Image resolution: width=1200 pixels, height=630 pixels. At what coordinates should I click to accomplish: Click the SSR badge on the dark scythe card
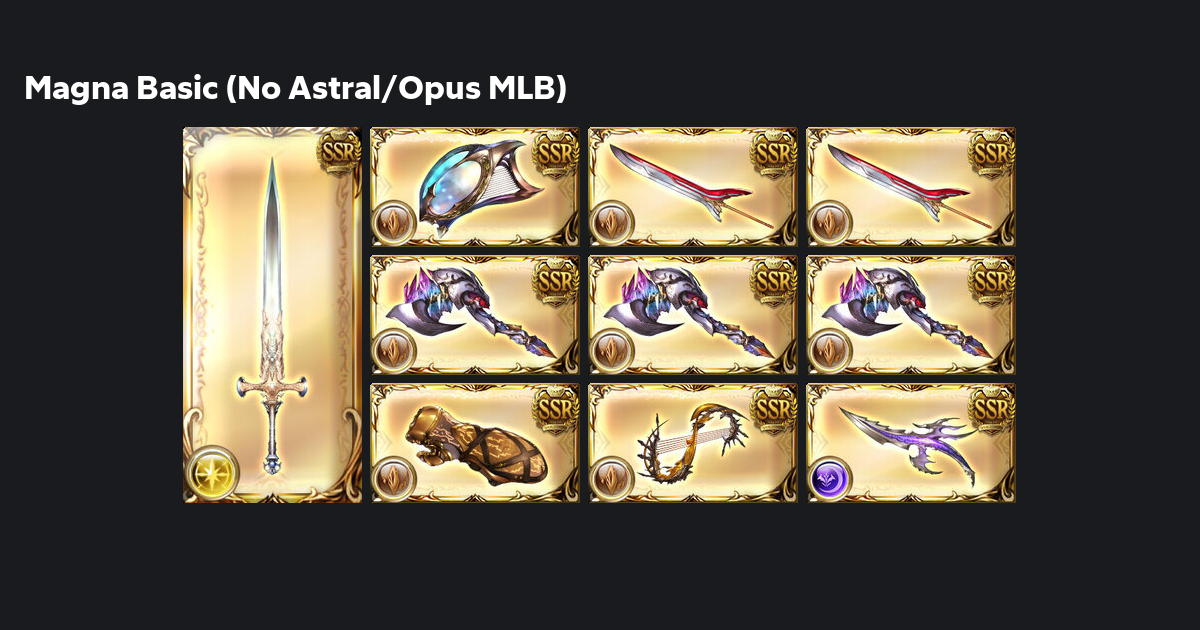coord(993,407)
